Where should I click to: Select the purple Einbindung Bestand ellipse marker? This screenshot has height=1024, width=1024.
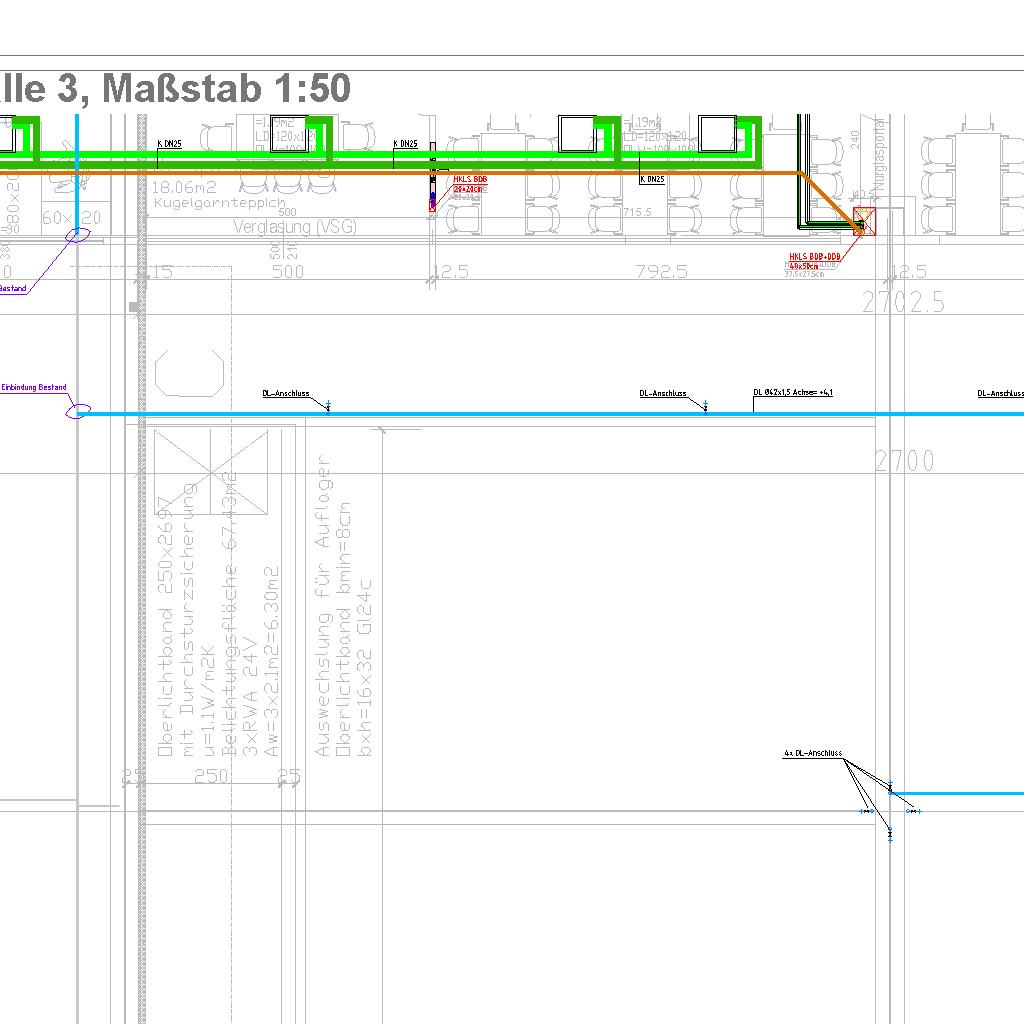[78, 412]
